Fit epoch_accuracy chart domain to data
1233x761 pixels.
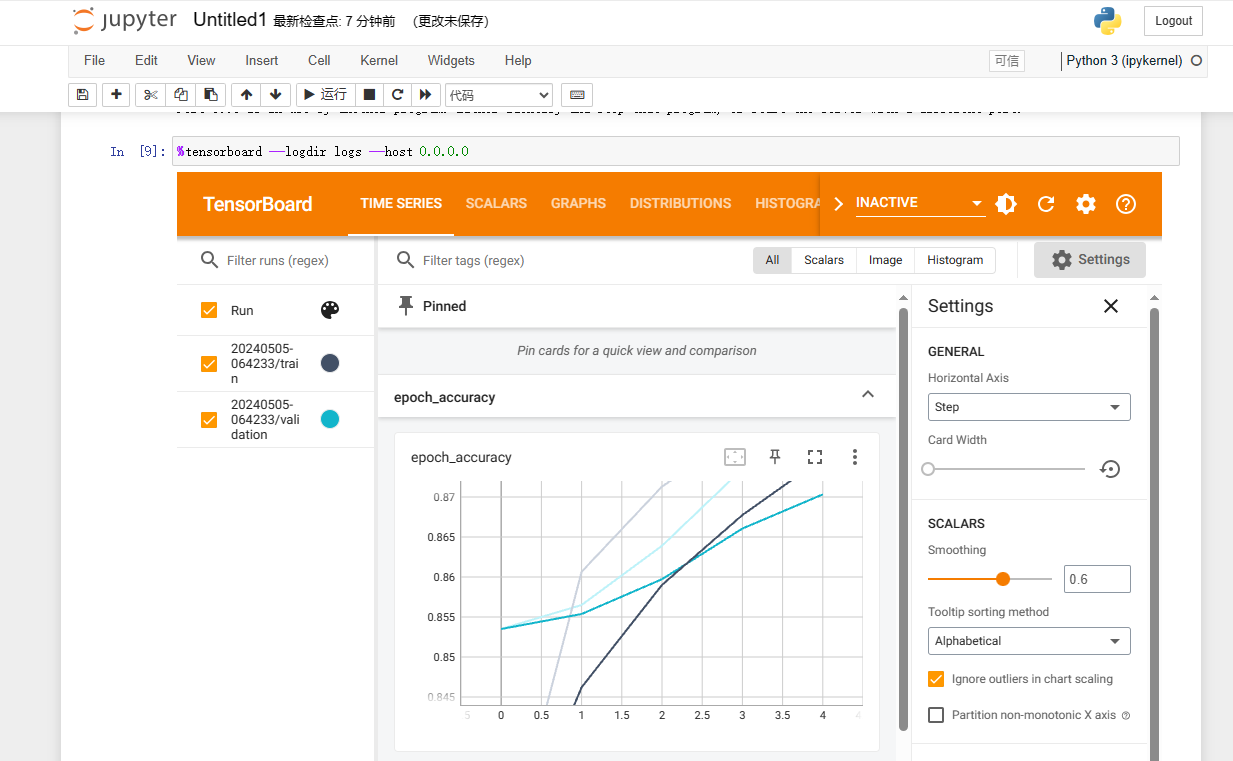pyautogui.click(x=735, y=457)
